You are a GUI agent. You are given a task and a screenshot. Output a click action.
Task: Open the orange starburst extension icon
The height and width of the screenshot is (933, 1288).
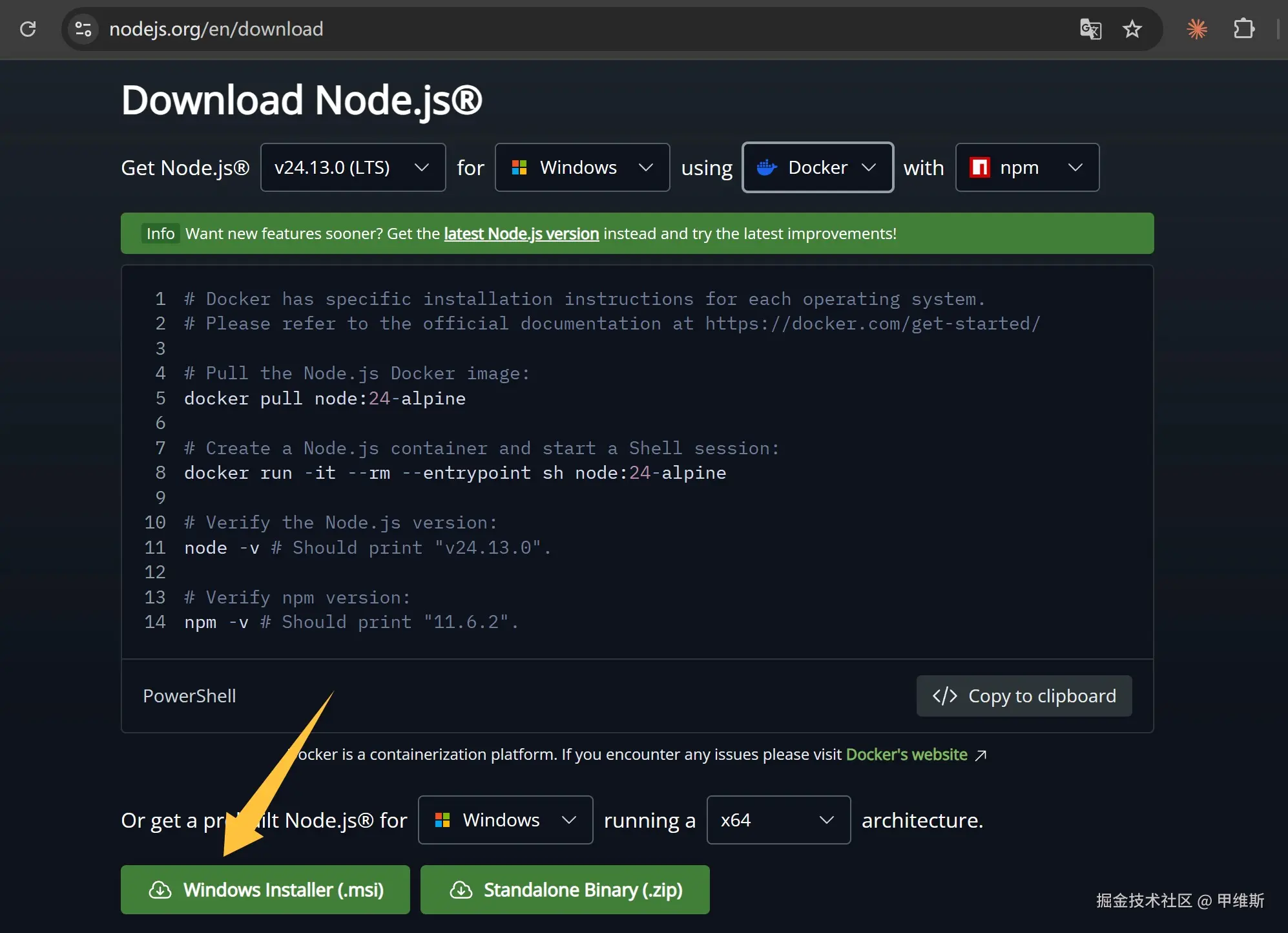[1196, 29]
